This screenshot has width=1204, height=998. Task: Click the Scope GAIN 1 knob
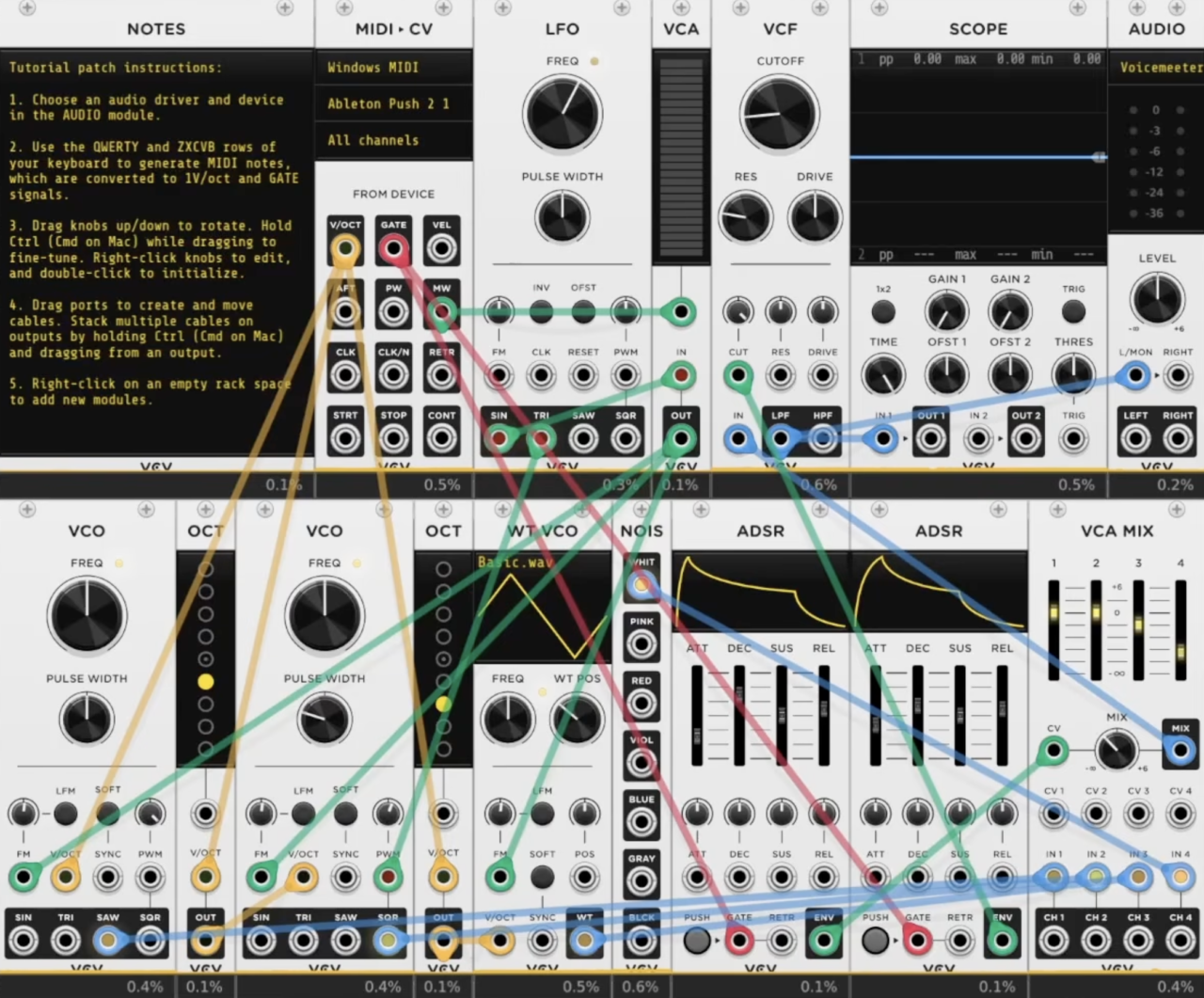(946, 311)
